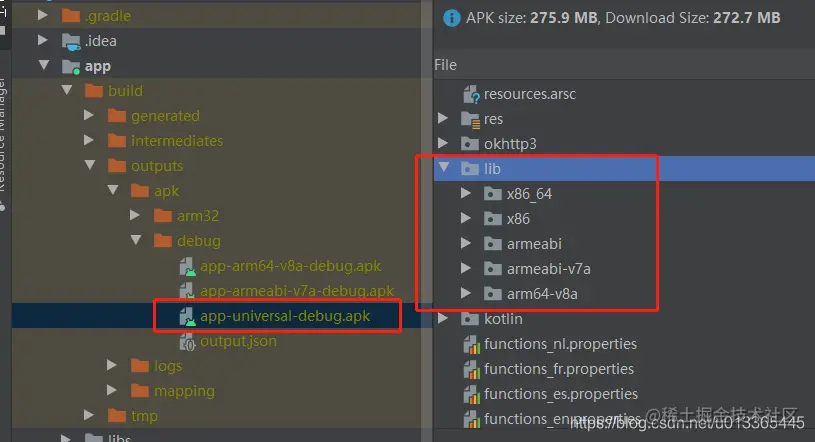Expand the .gradle folder arrow
The height and width of the screenshot is (442, 815).
click(x=43, y=15)
